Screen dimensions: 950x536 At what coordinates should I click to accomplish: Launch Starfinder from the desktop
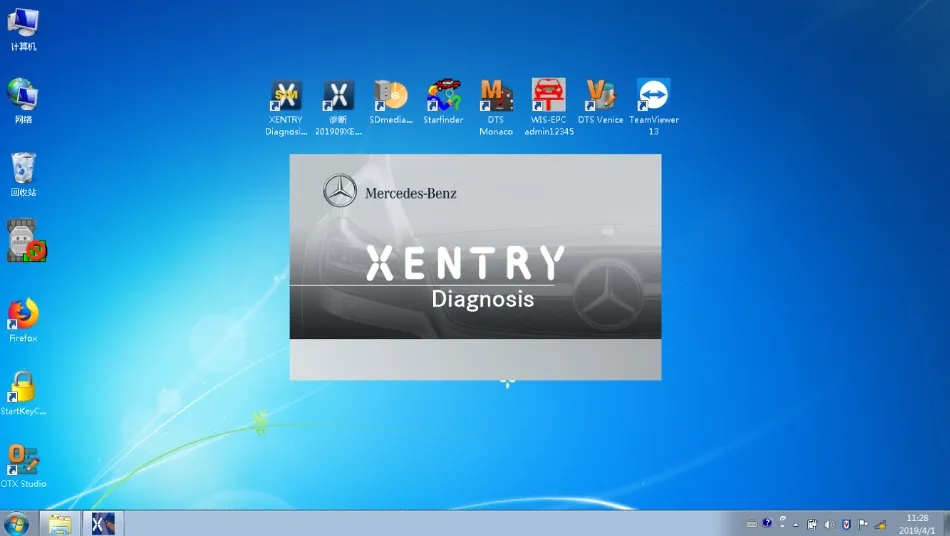tap(442, 97)
